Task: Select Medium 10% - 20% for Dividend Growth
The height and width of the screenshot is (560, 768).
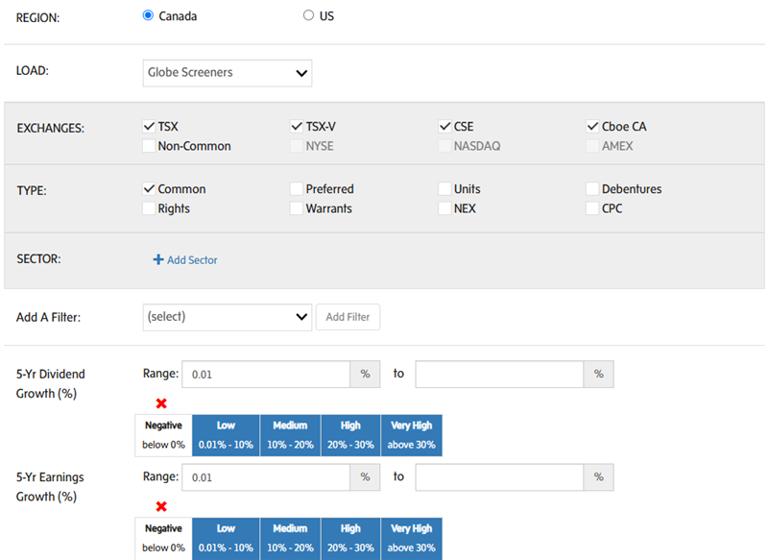Action: (x=290, y=435)
